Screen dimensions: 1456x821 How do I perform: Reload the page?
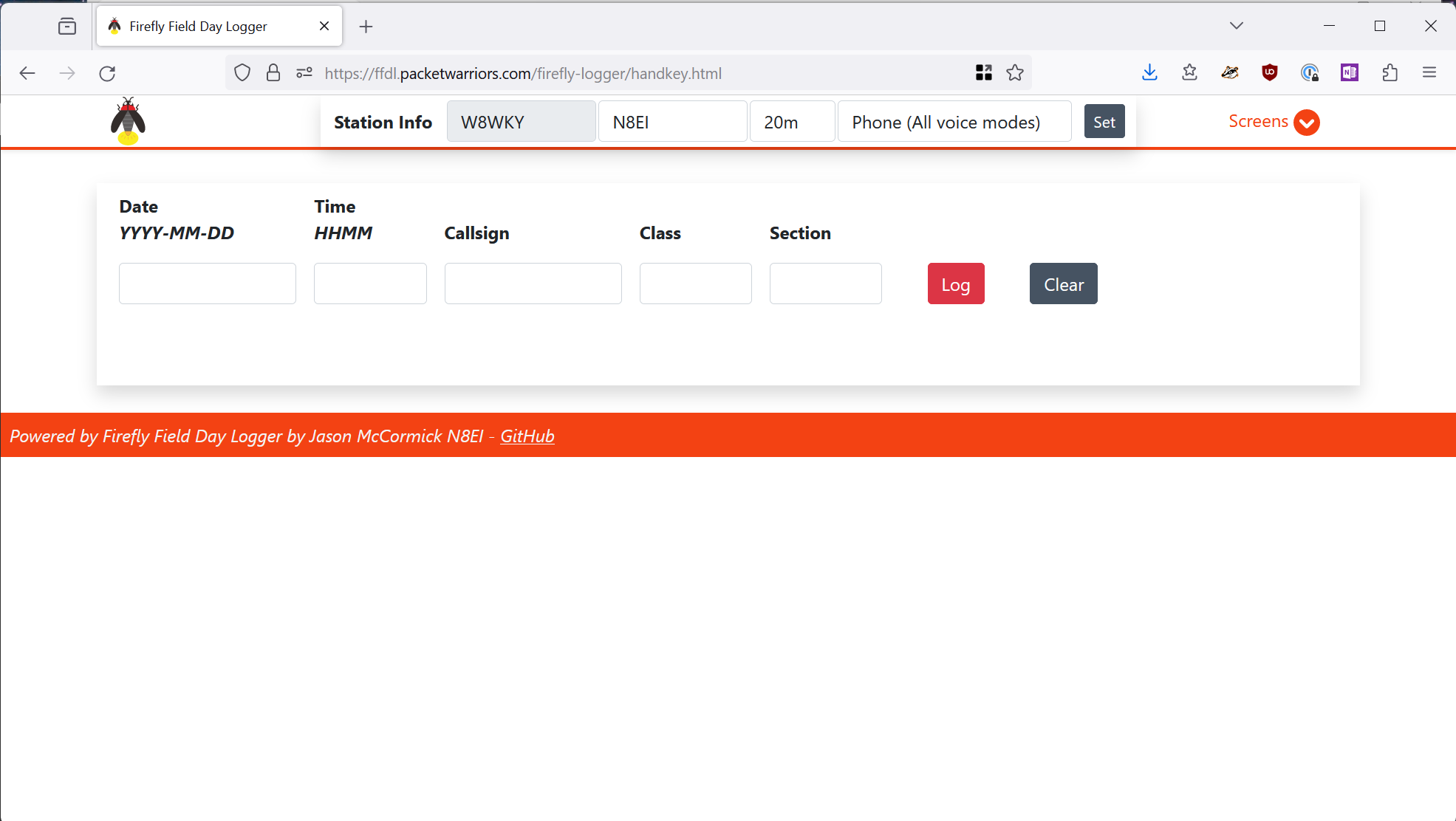(x=107, y=73)
